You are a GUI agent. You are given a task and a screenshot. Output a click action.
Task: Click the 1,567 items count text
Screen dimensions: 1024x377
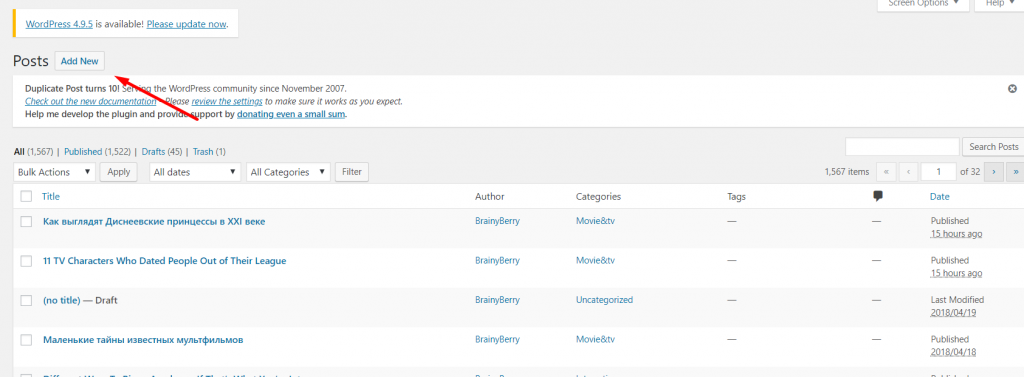coord(847,172)
